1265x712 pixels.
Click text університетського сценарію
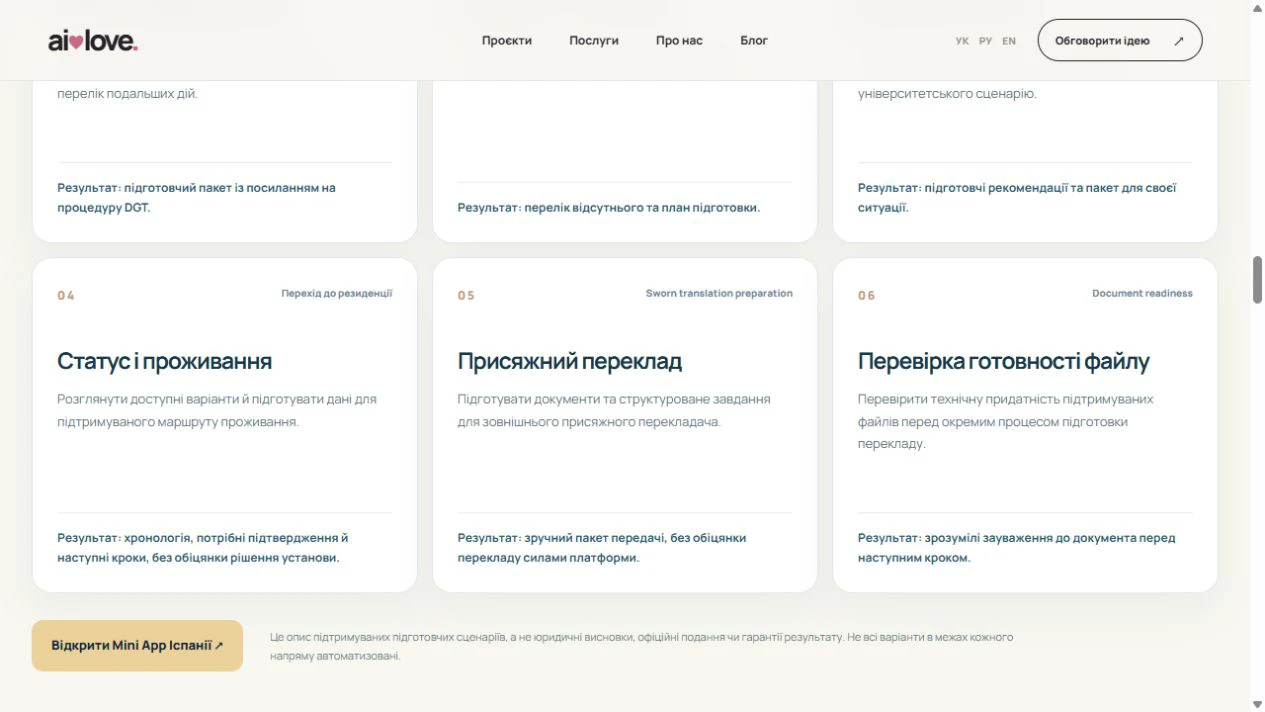tap(947, 94)
